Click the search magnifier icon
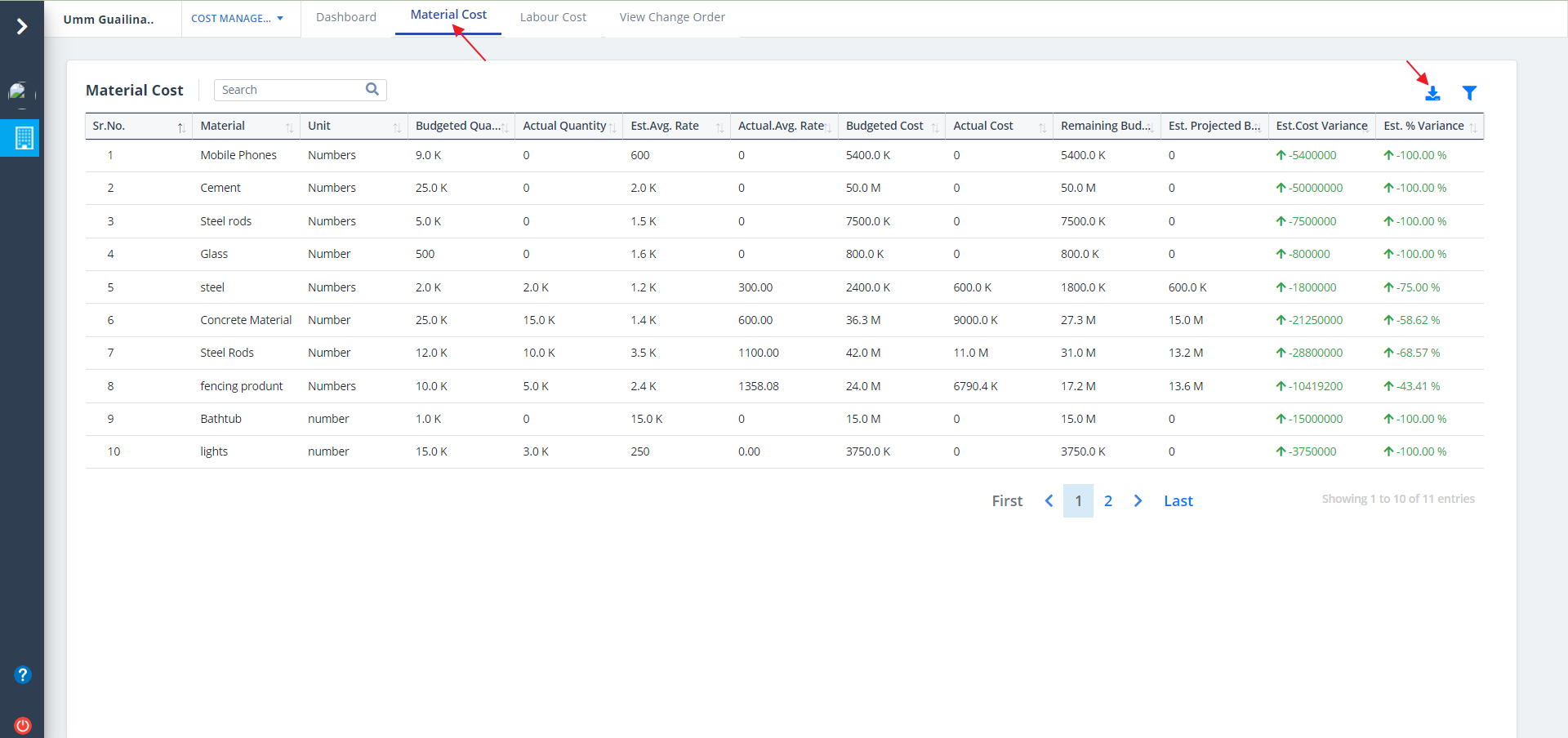This screenshot has width=1568, height=738. click(372, 89)
